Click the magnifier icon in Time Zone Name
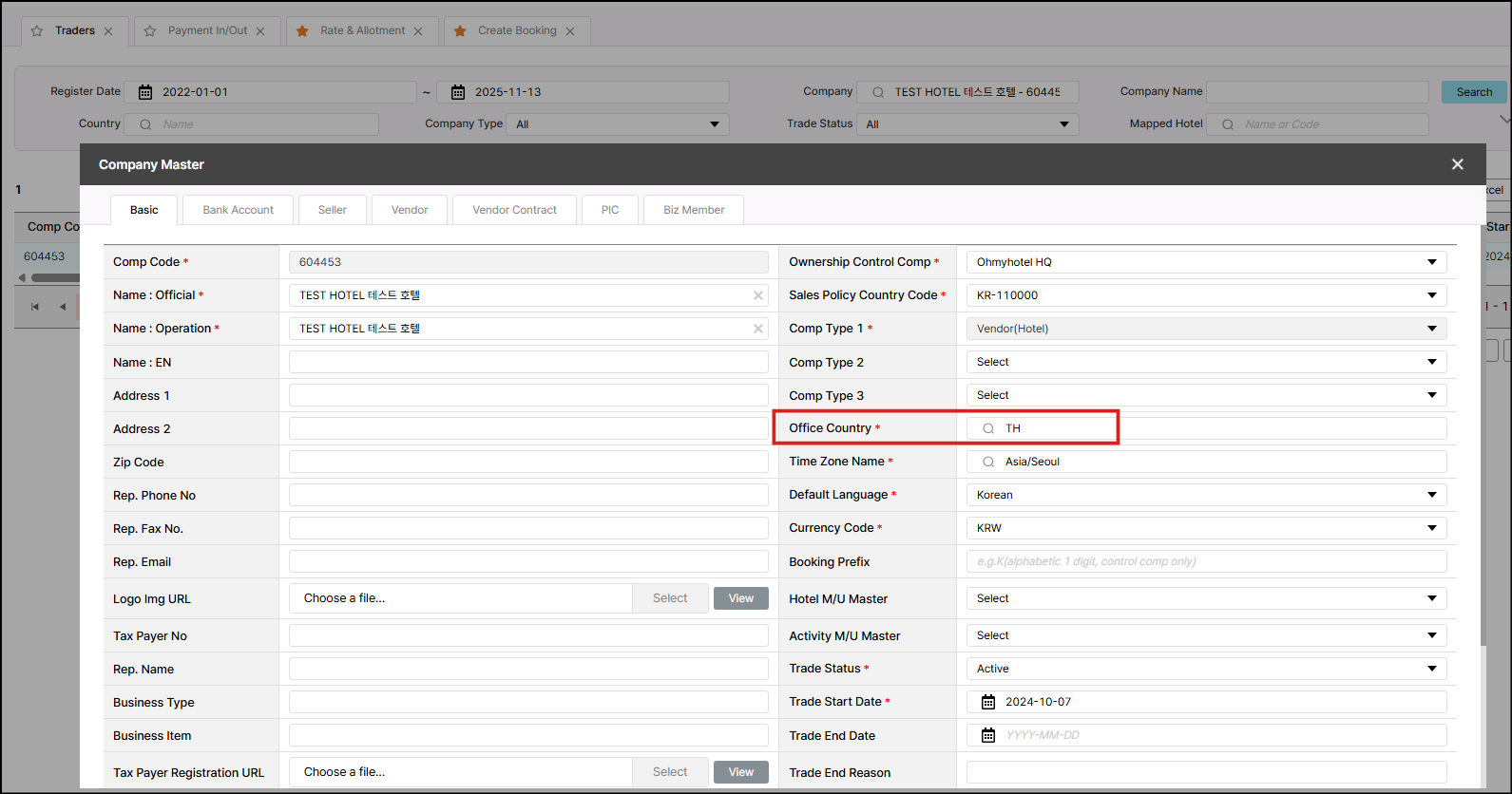This screenshot has width=1512, height=794. (988, 462)
